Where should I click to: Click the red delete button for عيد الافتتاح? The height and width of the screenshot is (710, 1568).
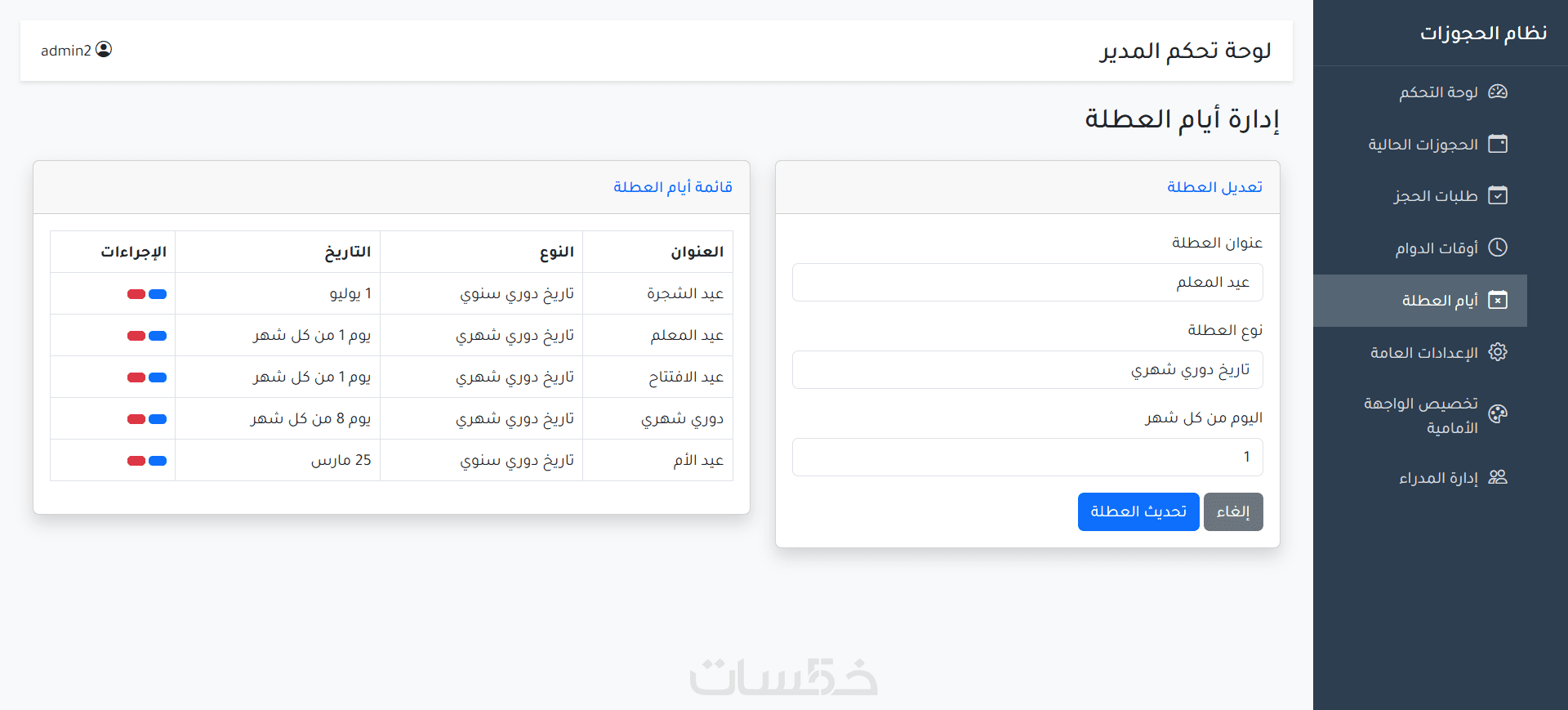click(136, 377)
